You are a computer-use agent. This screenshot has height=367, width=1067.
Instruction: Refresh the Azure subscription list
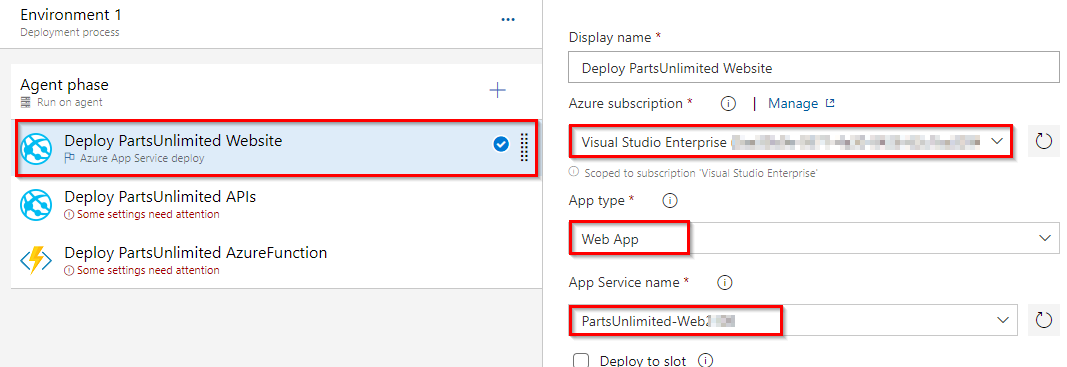click(x=1043, y=142)
